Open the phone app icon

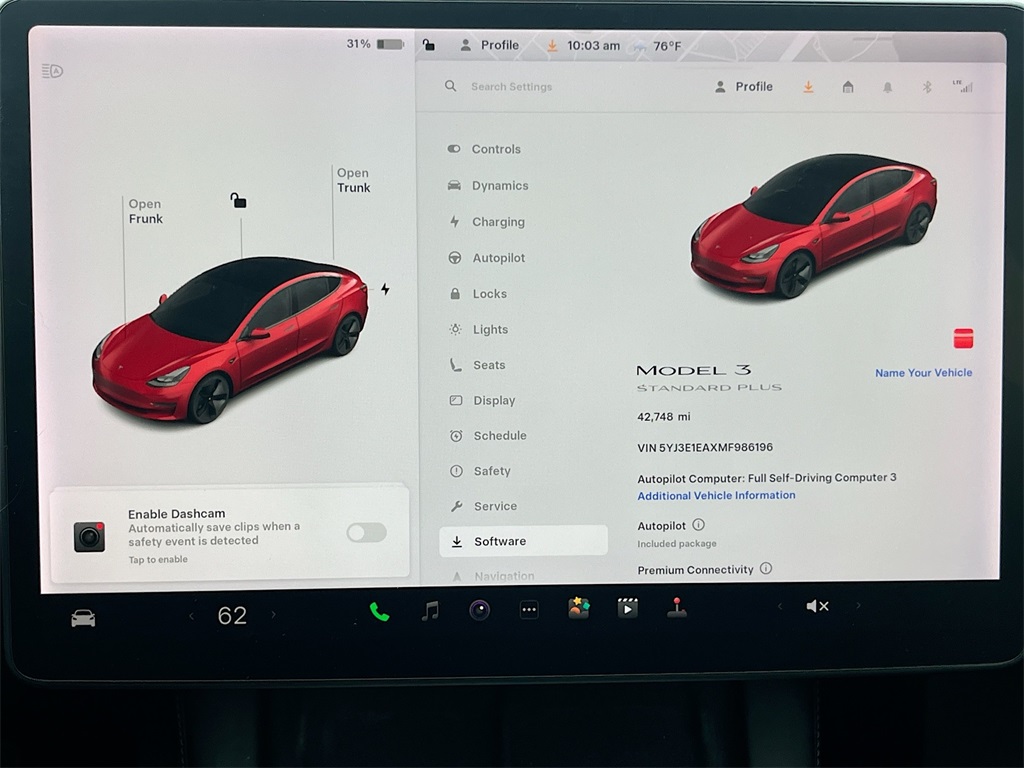379,611
